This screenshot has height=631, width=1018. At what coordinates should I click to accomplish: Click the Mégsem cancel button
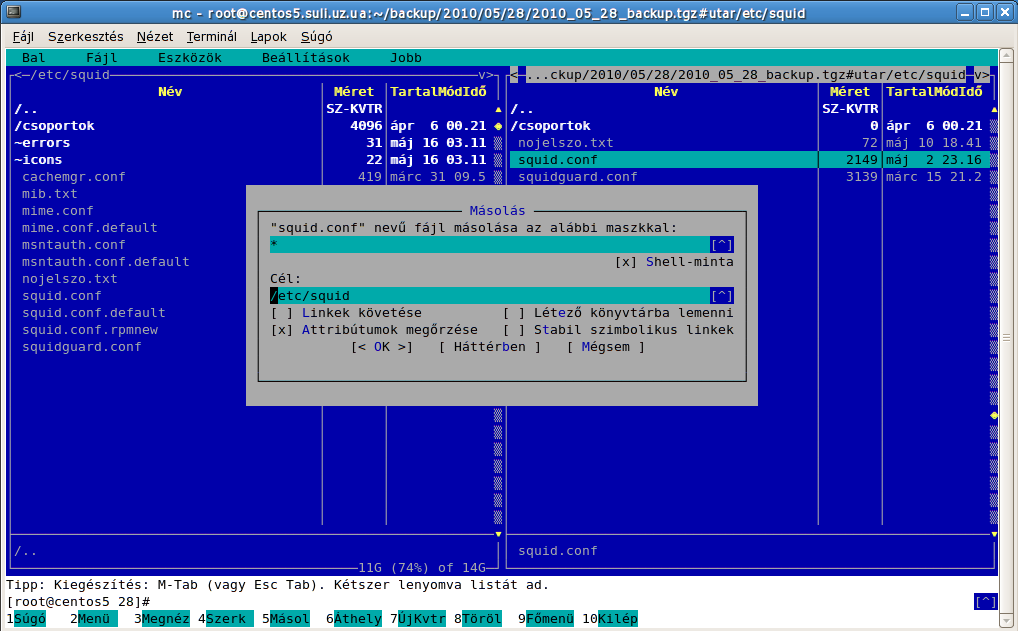[x=605, y=347]
